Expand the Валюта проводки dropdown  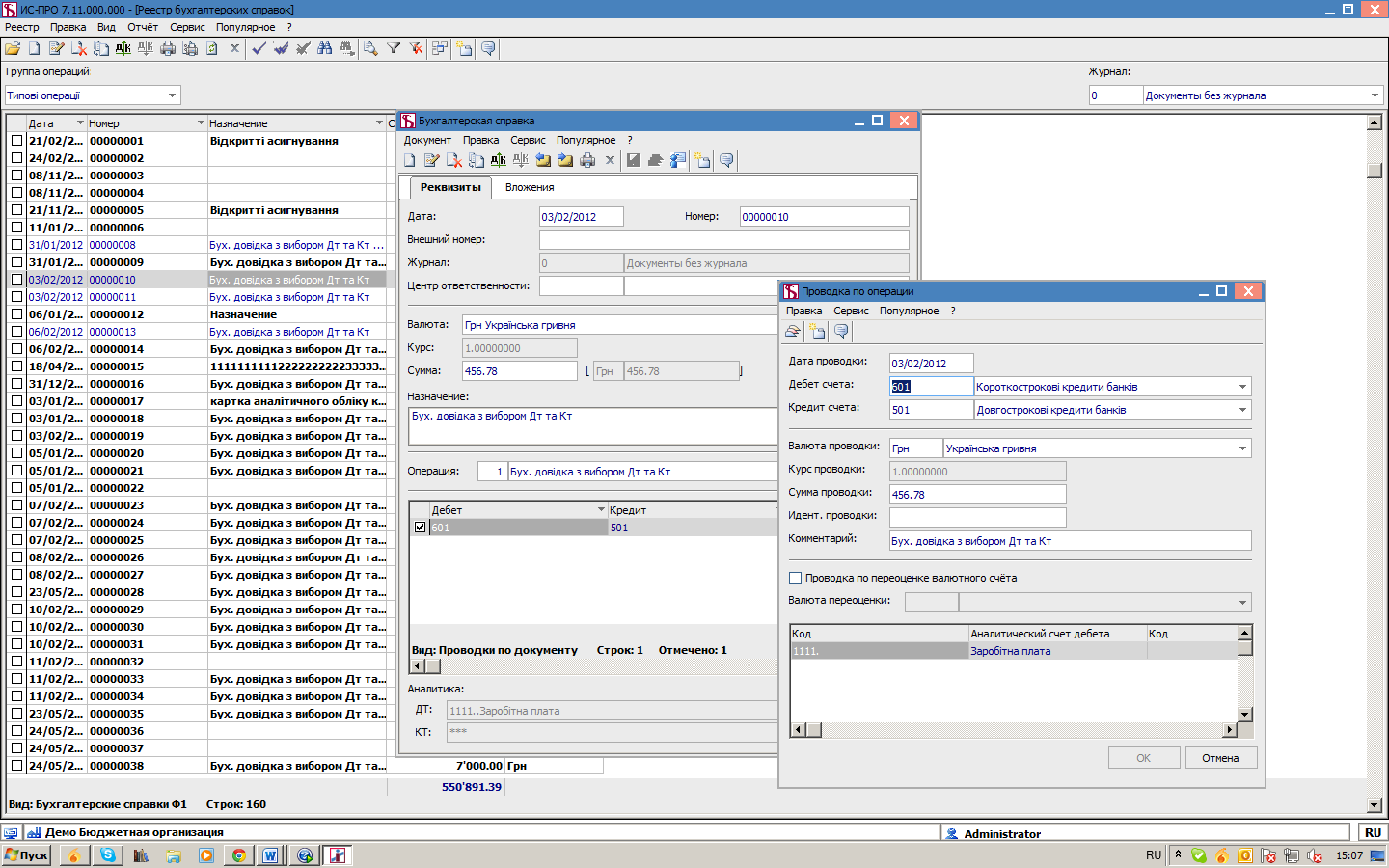pos(1242,448)
